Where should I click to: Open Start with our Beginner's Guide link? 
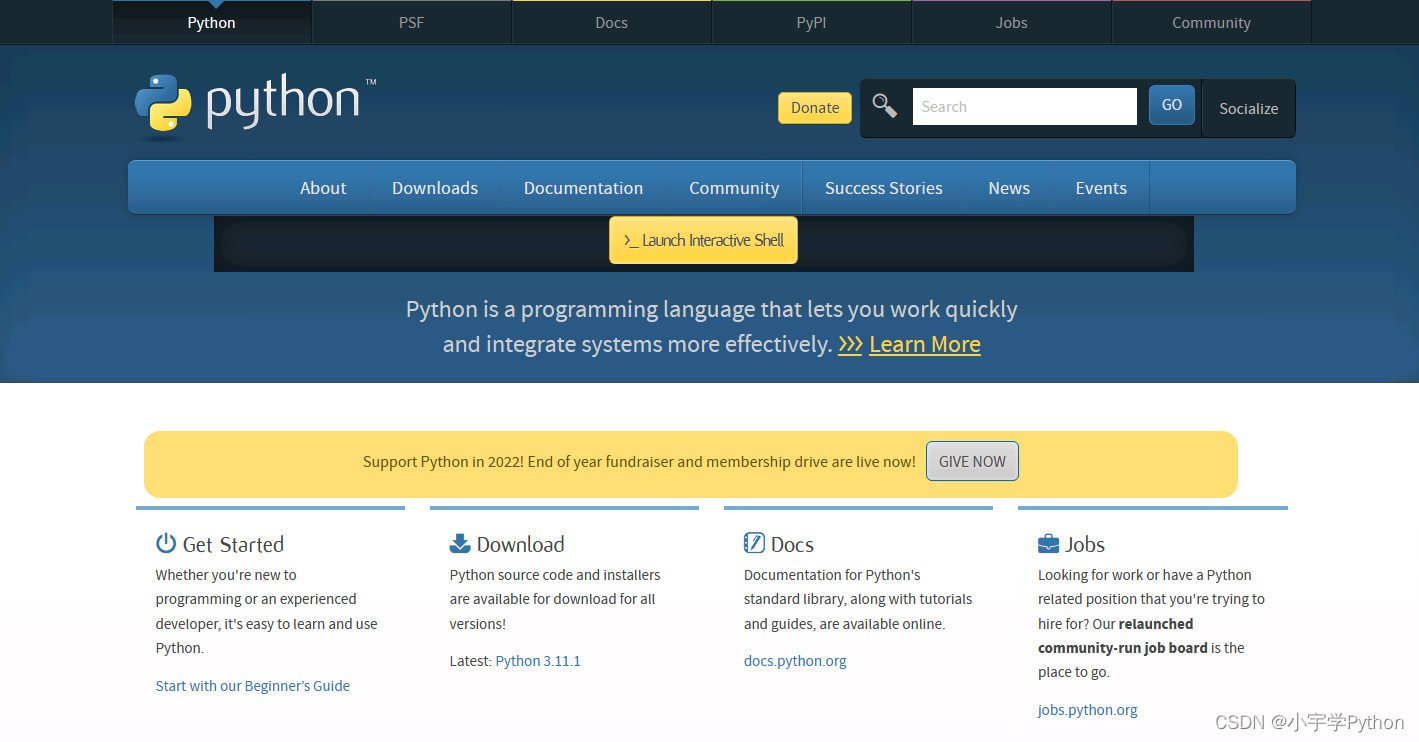click(x=253, y=686)
